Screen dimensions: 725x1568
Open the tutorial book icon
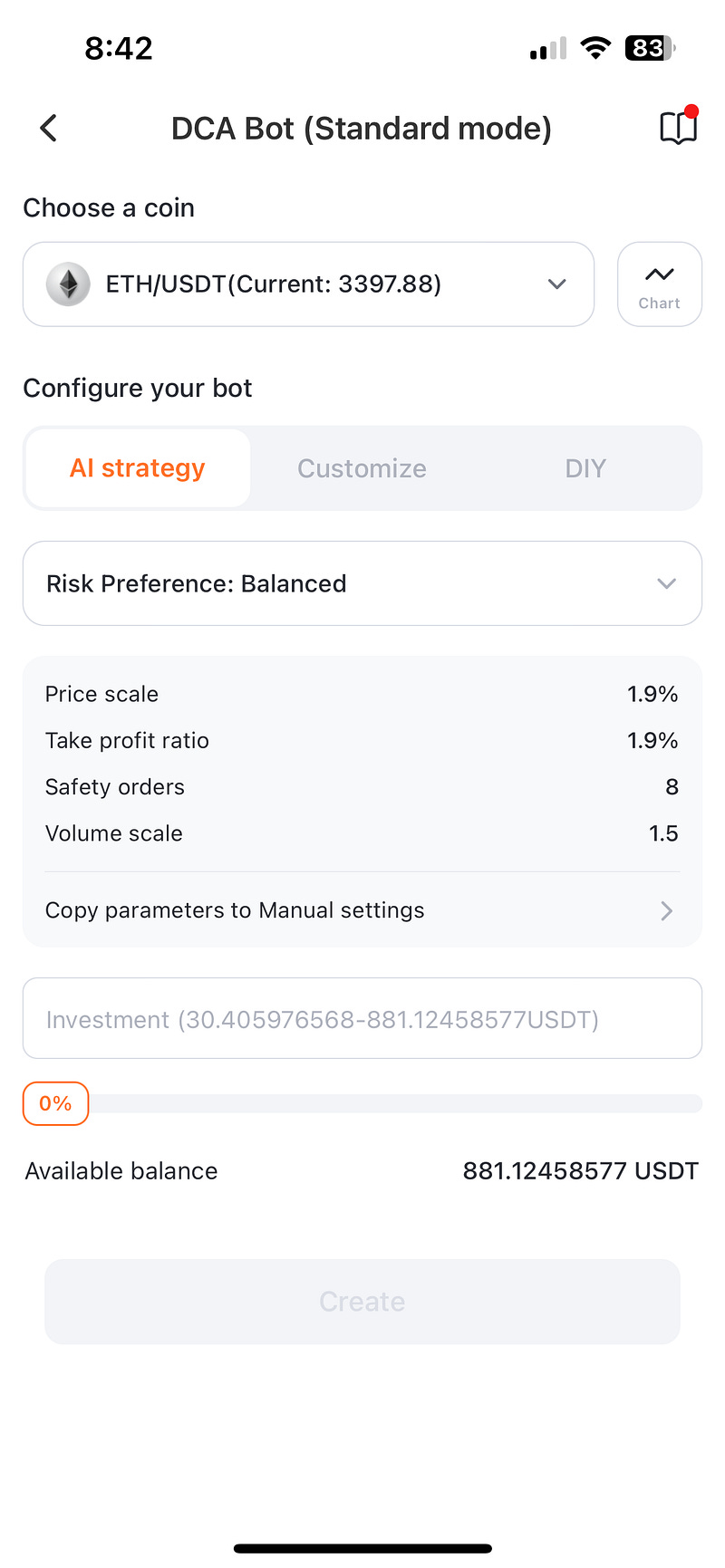[x=679, y=127]
